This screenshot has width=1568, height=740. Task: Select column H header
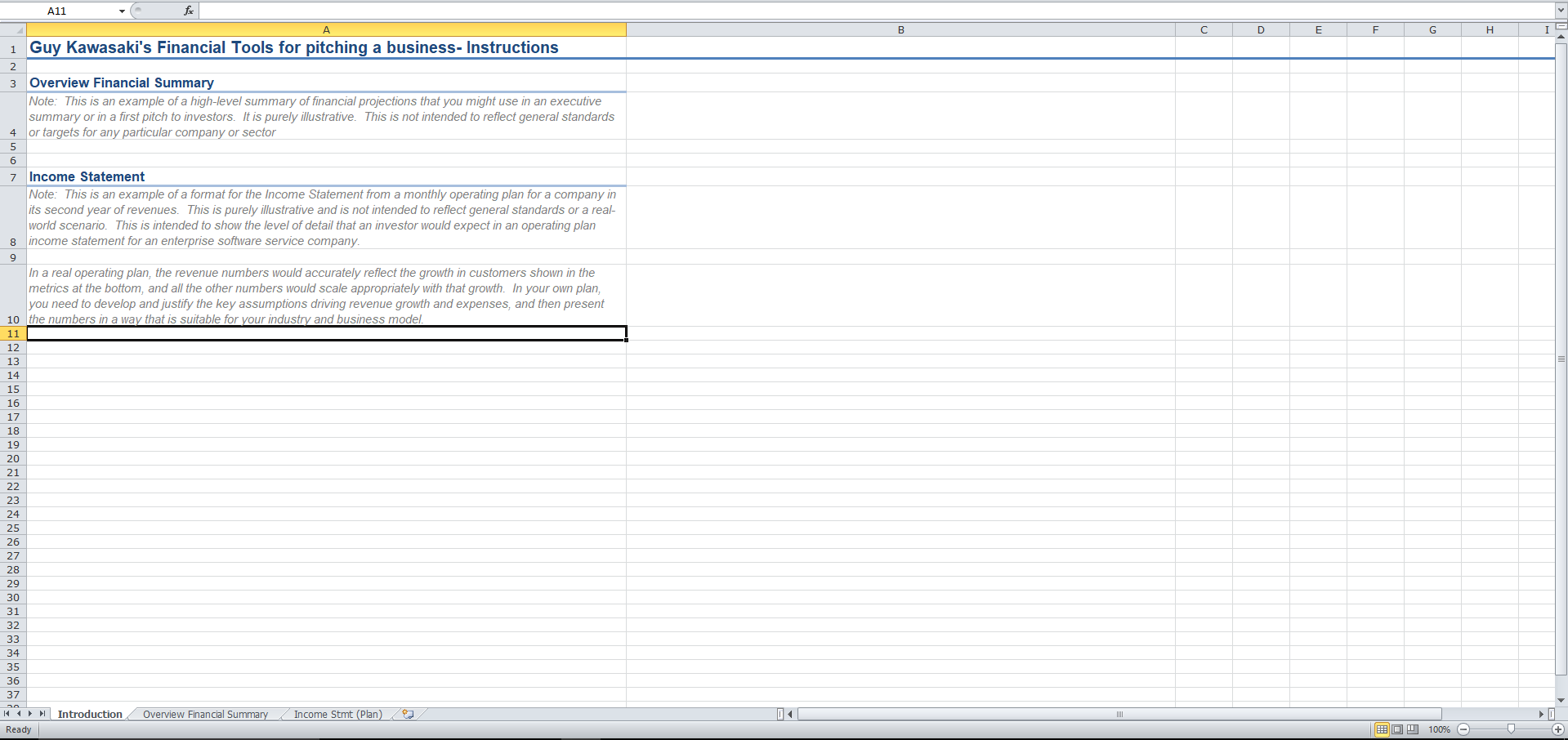pyautogui.click(x=1490, y=30)
